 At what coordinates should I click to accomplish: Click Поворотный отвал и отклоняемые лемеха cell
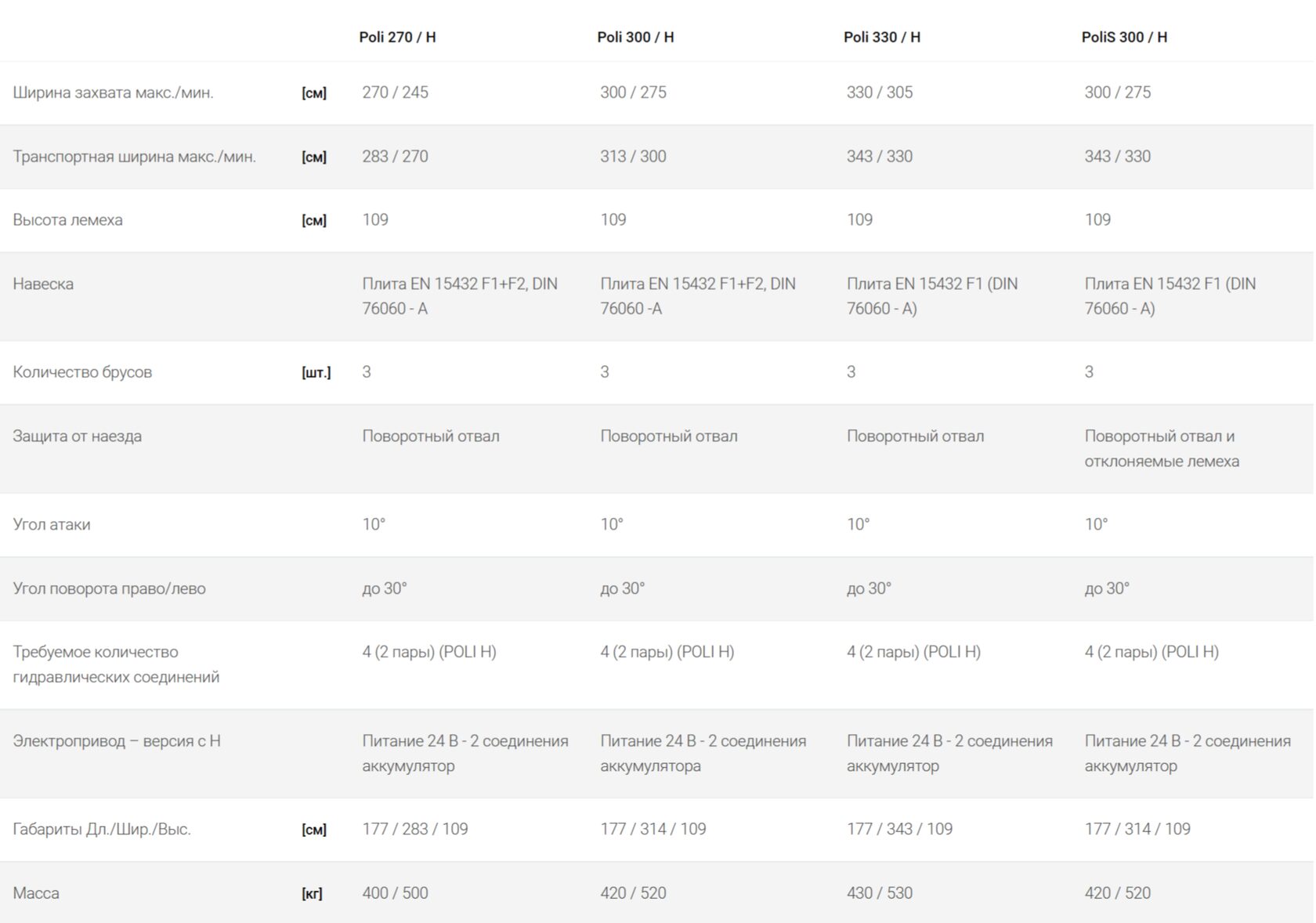1162,449
